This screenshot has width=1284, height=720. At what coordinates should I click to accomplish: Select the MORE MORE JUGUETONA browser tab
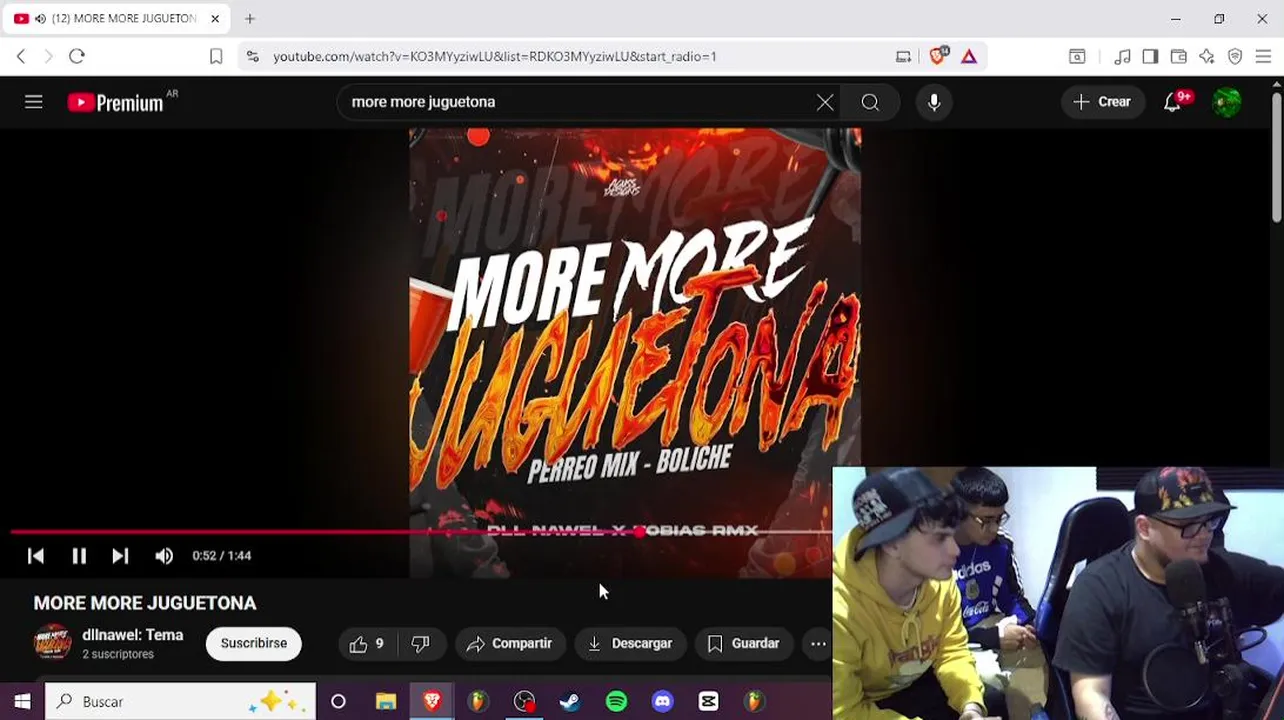click(115, 18)
